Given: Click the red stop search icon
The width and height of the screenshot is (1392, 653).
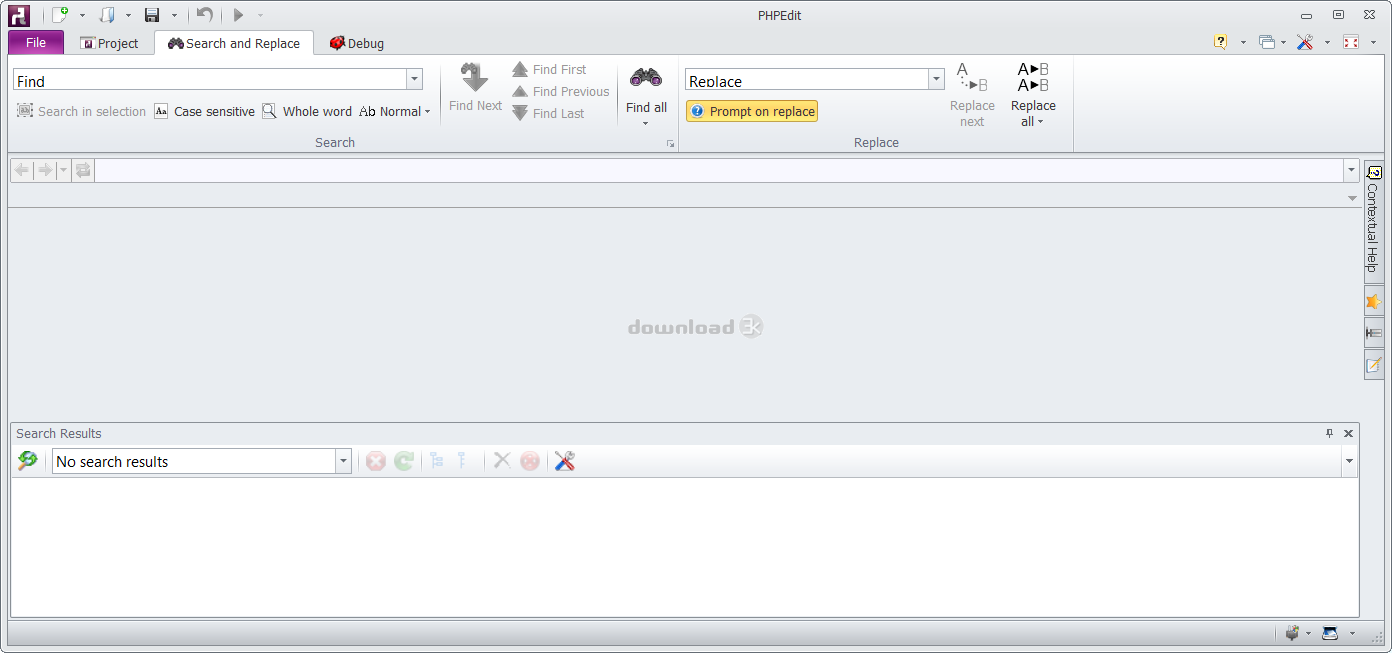Looking at the screenshot, I should pos(376,461).
